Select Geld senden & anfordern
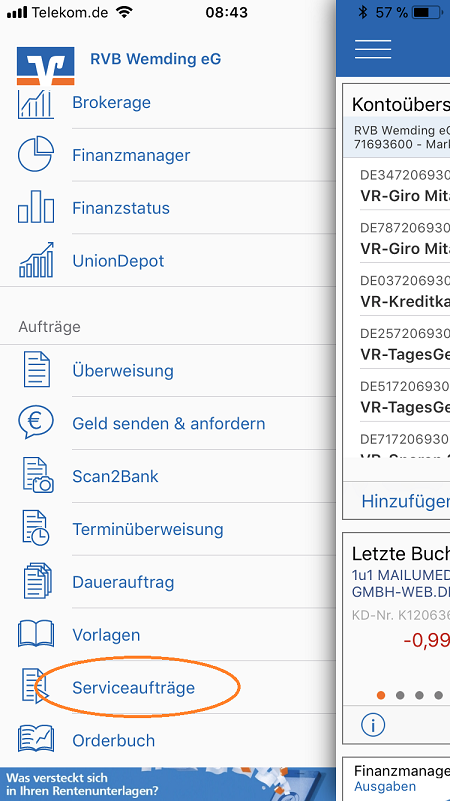 (169, 423)
